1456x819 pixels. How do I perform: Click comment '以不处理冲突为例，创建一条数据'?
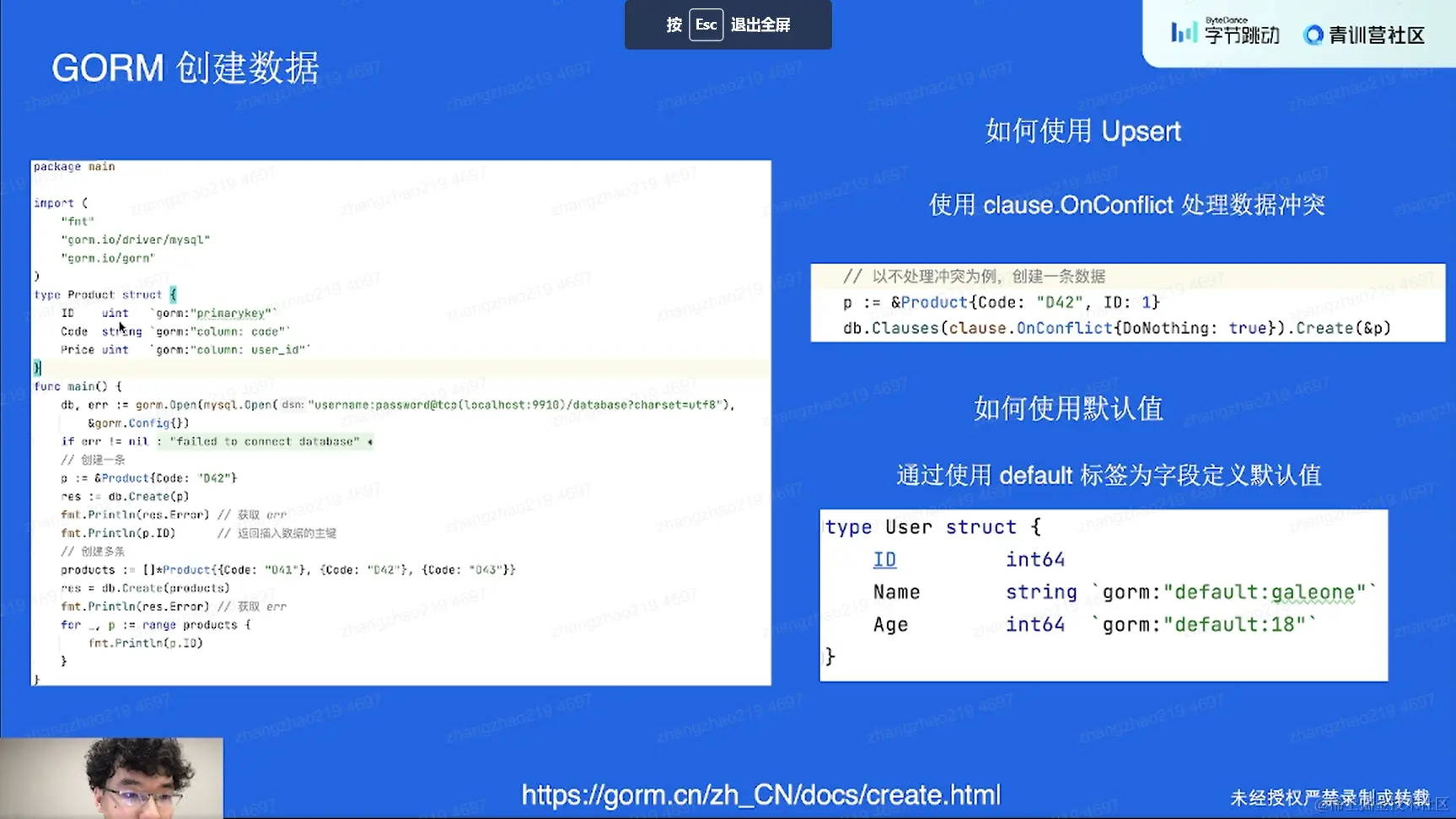974,277
